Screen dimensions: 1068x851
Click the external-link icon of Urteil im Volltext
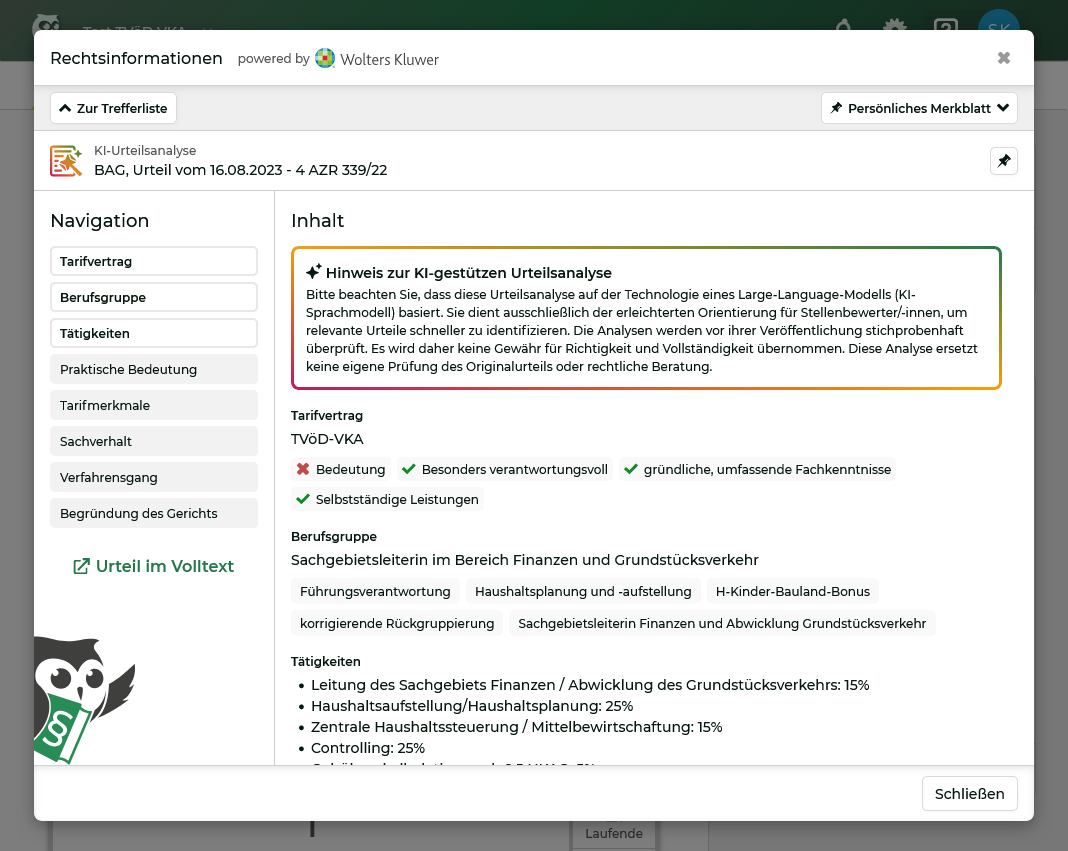pos(81,566)
